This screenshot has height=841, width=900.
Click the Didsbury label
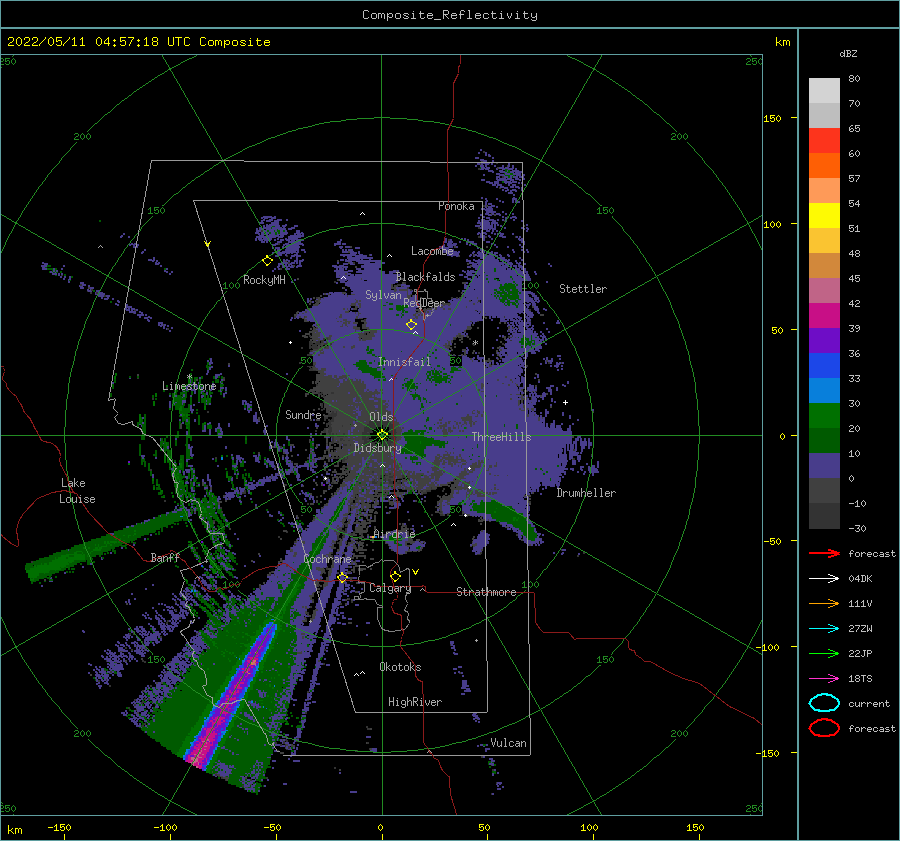pyautogui.click(x=377, y=448)
